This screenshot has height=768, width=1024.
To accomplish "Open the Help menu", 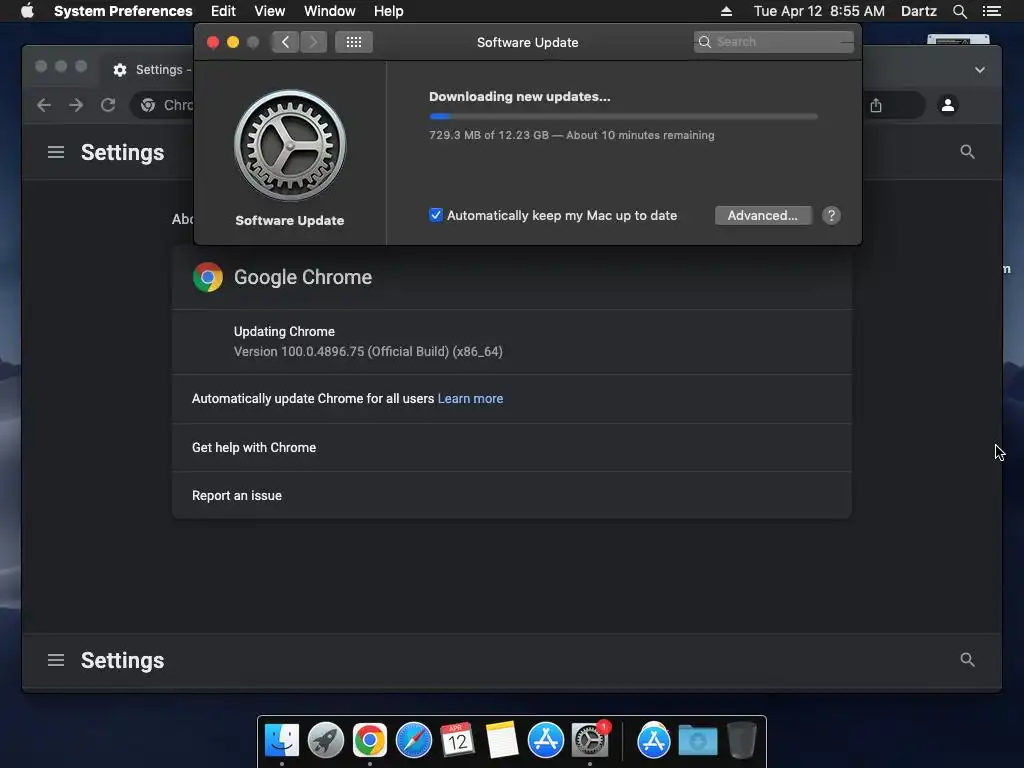I will point(388,11).
